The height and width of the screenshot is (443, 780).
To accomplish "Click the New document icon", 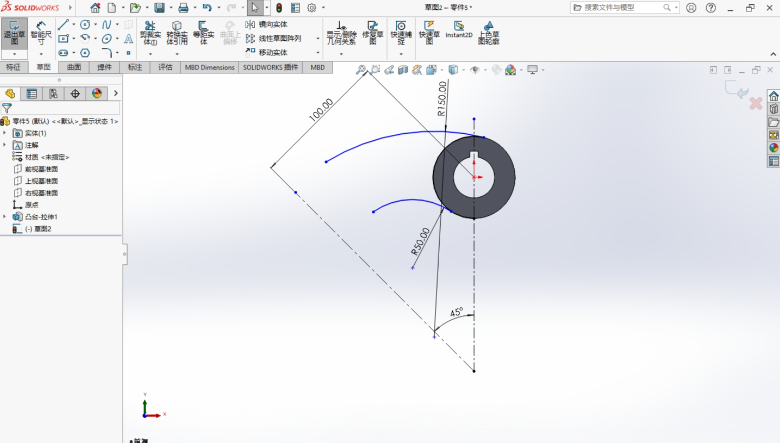I will pos(112,7).
